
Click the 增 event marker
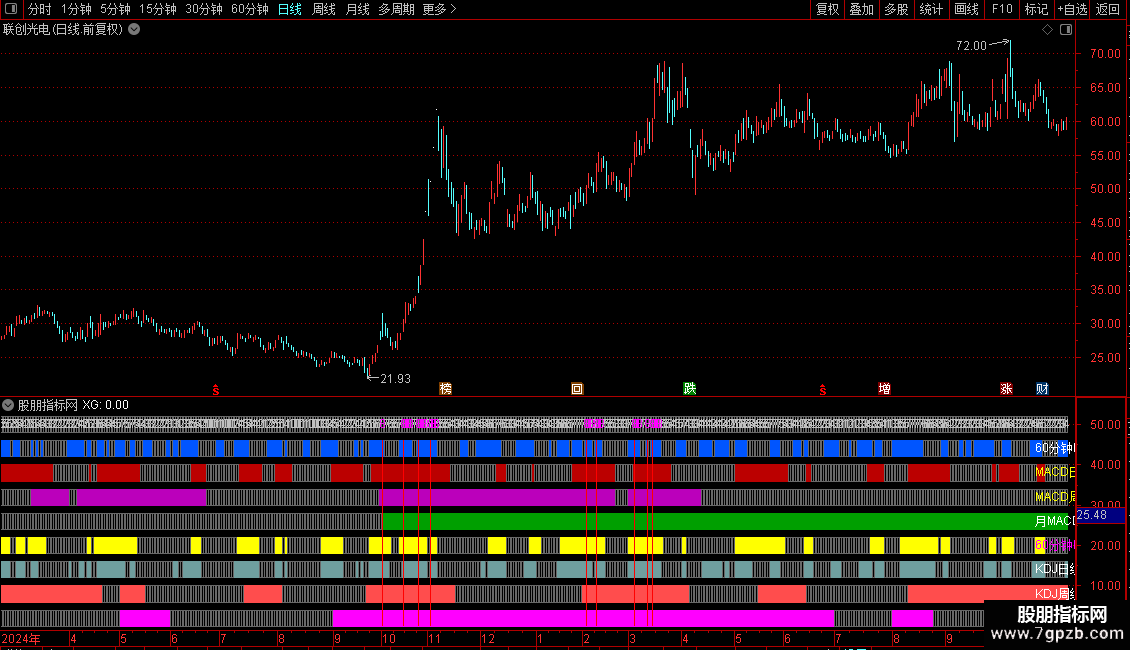pos(884,388)
